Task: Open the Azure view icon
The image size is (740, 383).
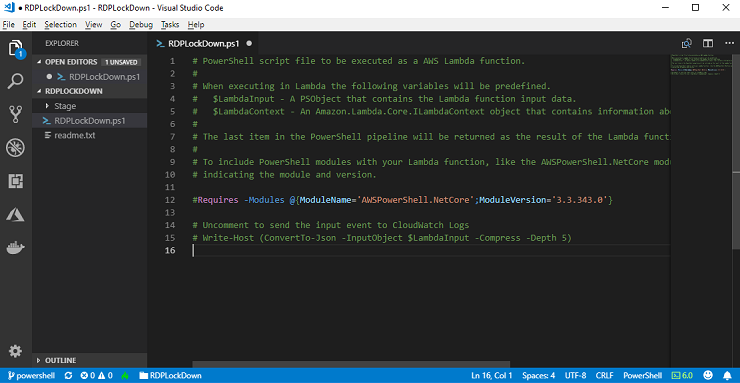Action: 16,215
